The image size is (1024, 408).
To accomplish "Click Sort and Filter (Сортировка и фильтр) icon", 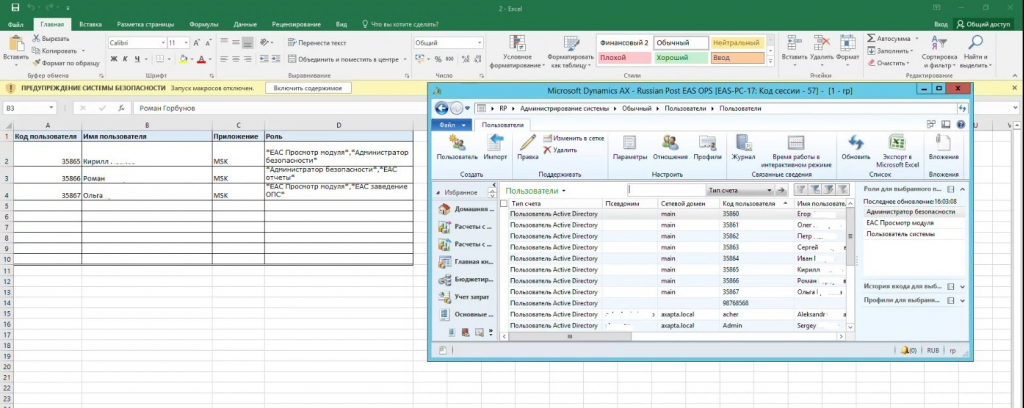I will coord(938,43).
